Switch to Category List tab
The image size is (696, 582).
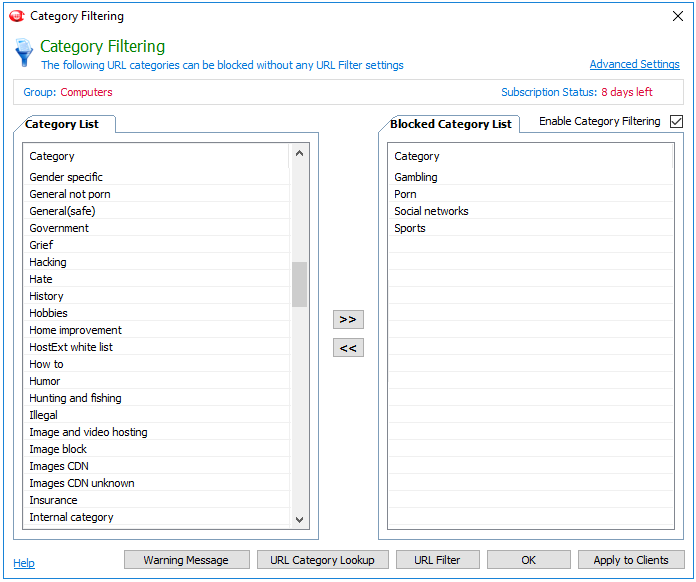pyautogui.click(x=64, y=124)
